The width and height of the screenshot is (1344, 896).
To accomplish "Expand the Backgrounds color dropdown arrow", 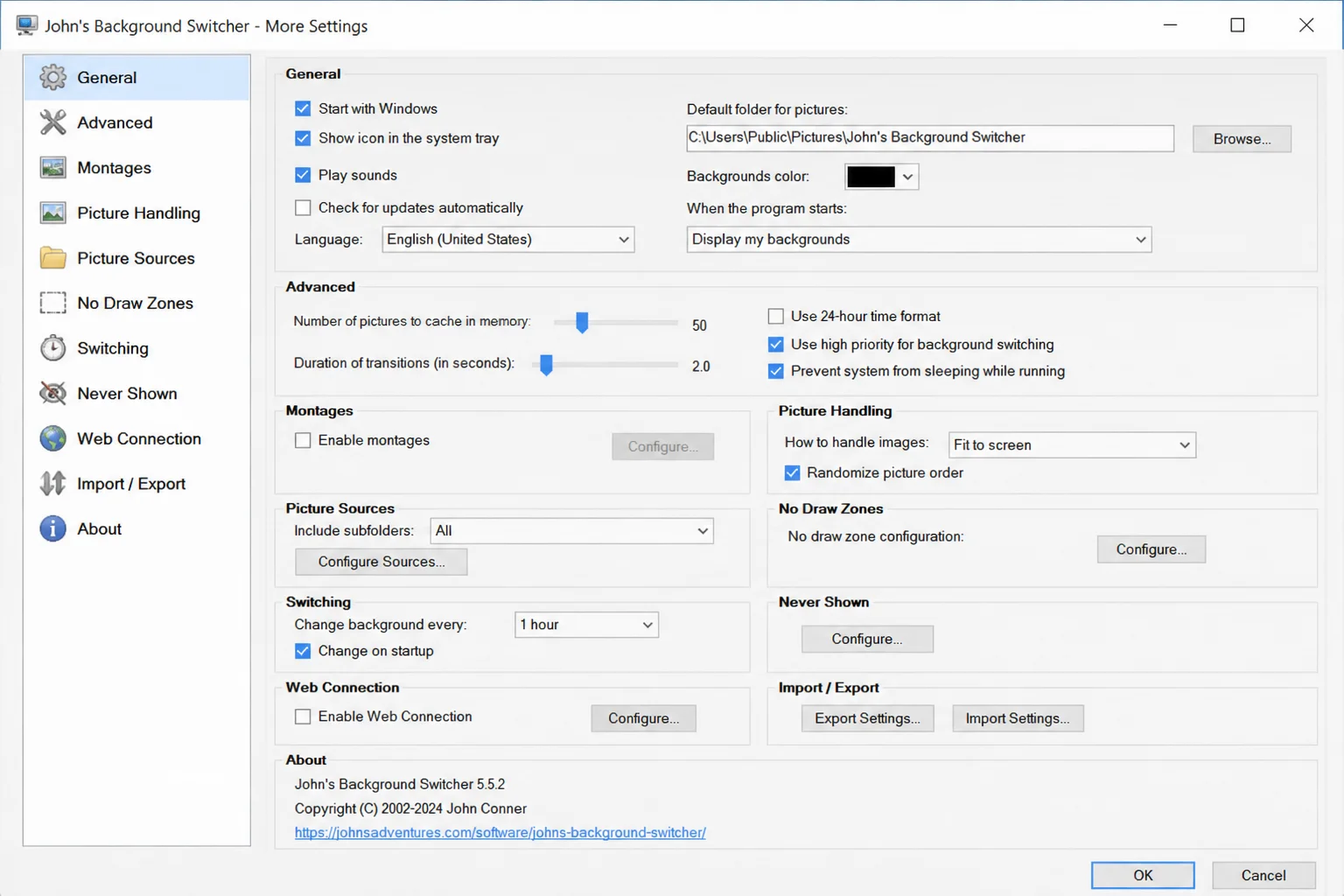I will [907, 177].
